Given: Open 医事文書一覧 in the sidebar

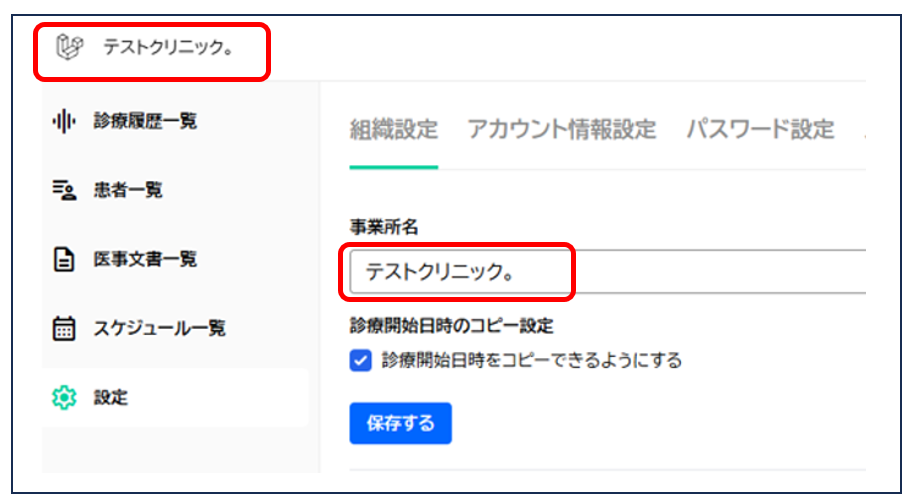Looking at the screenshot, I should pos(145,260).
